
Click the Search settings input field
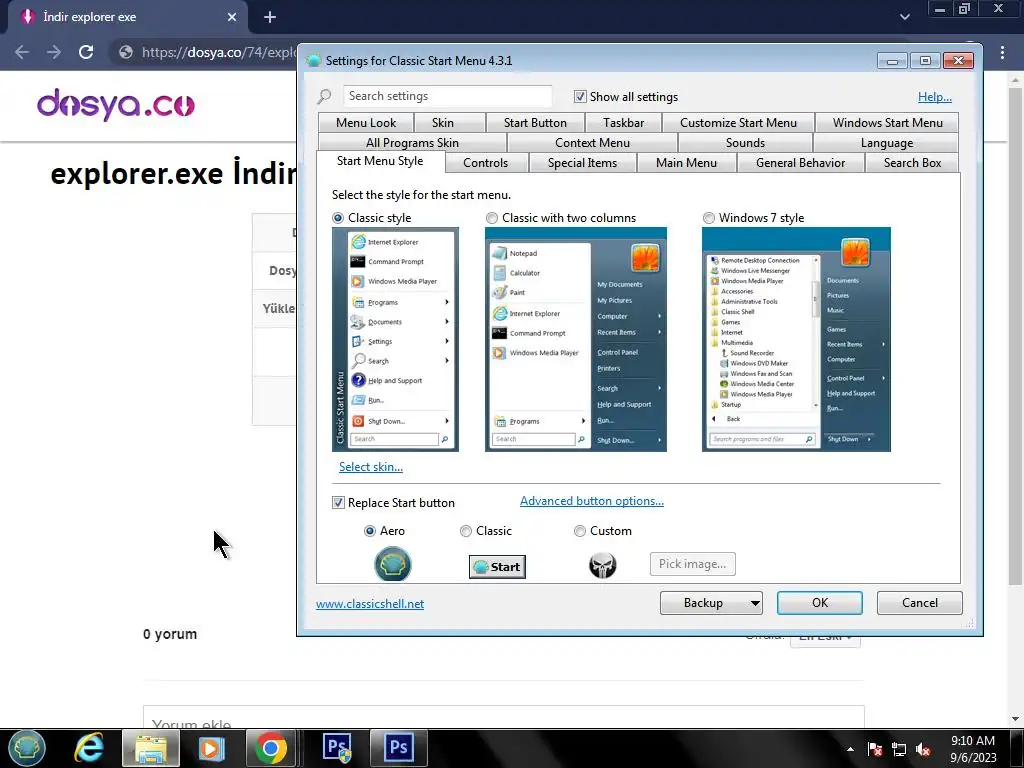447,96
